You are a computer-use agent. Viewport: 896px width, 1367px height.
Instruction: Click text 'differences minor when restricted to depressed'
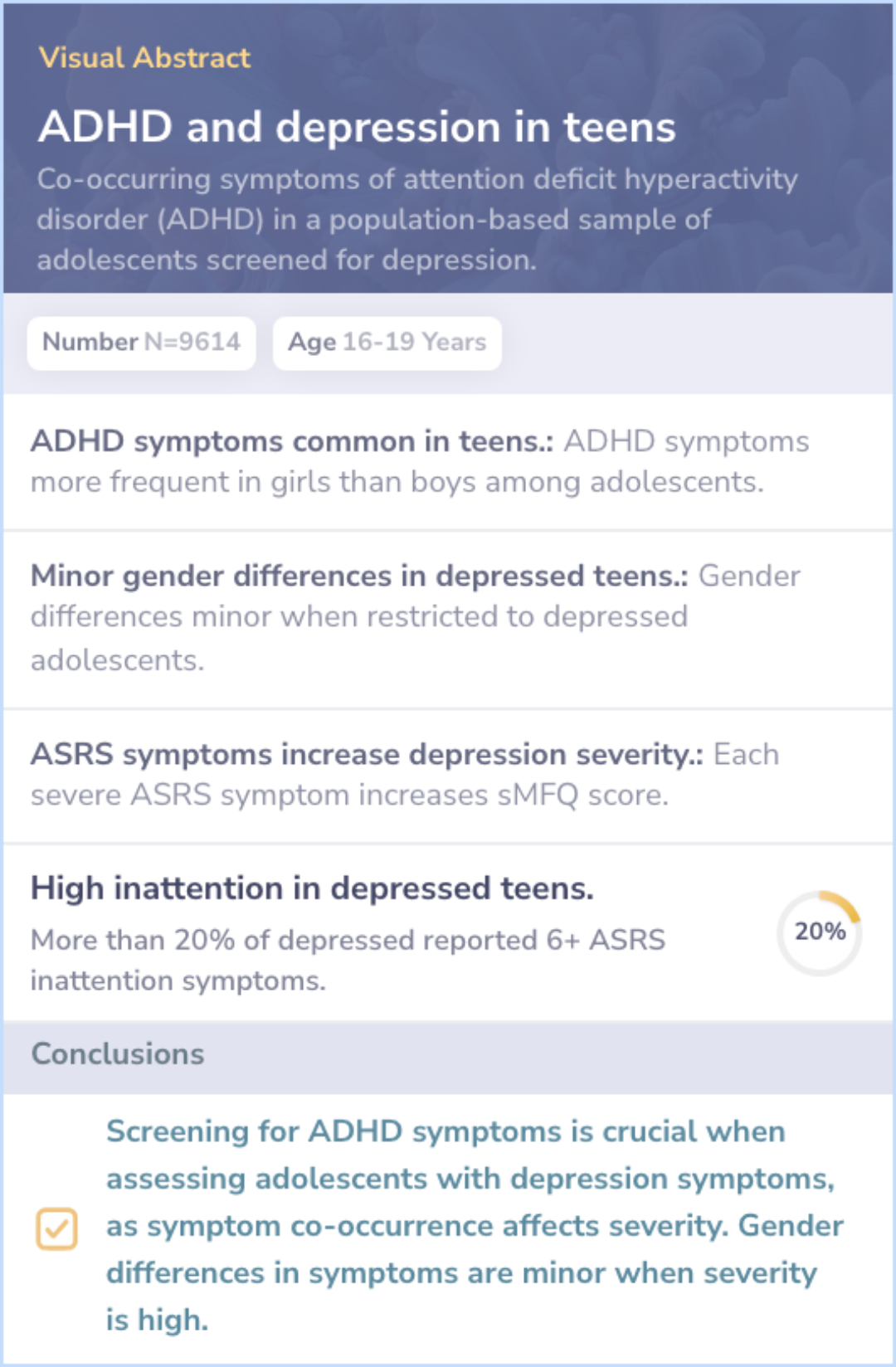[x=359, y=617]
